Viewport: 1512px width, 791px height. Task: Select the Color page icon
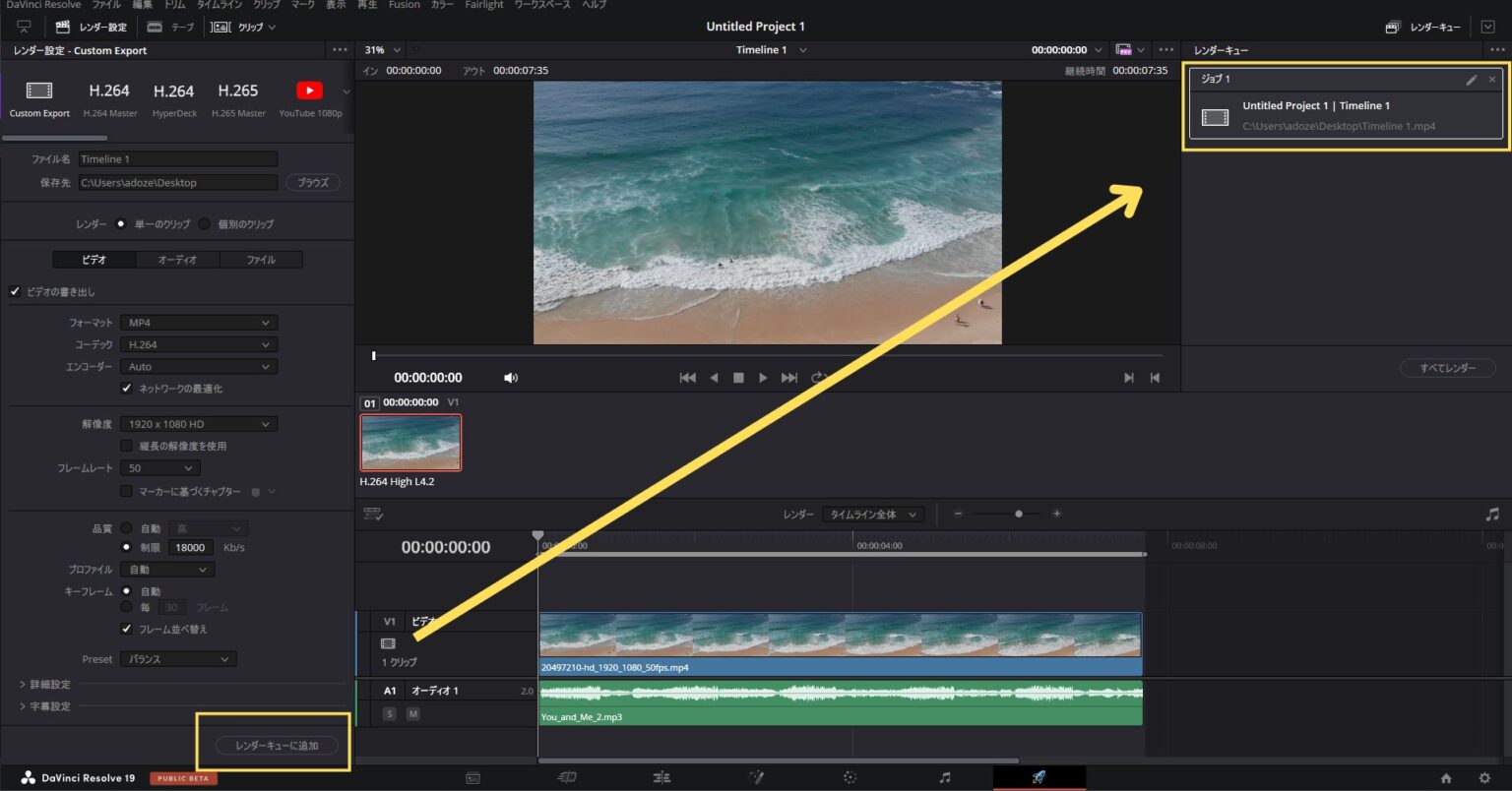(850, 777)
